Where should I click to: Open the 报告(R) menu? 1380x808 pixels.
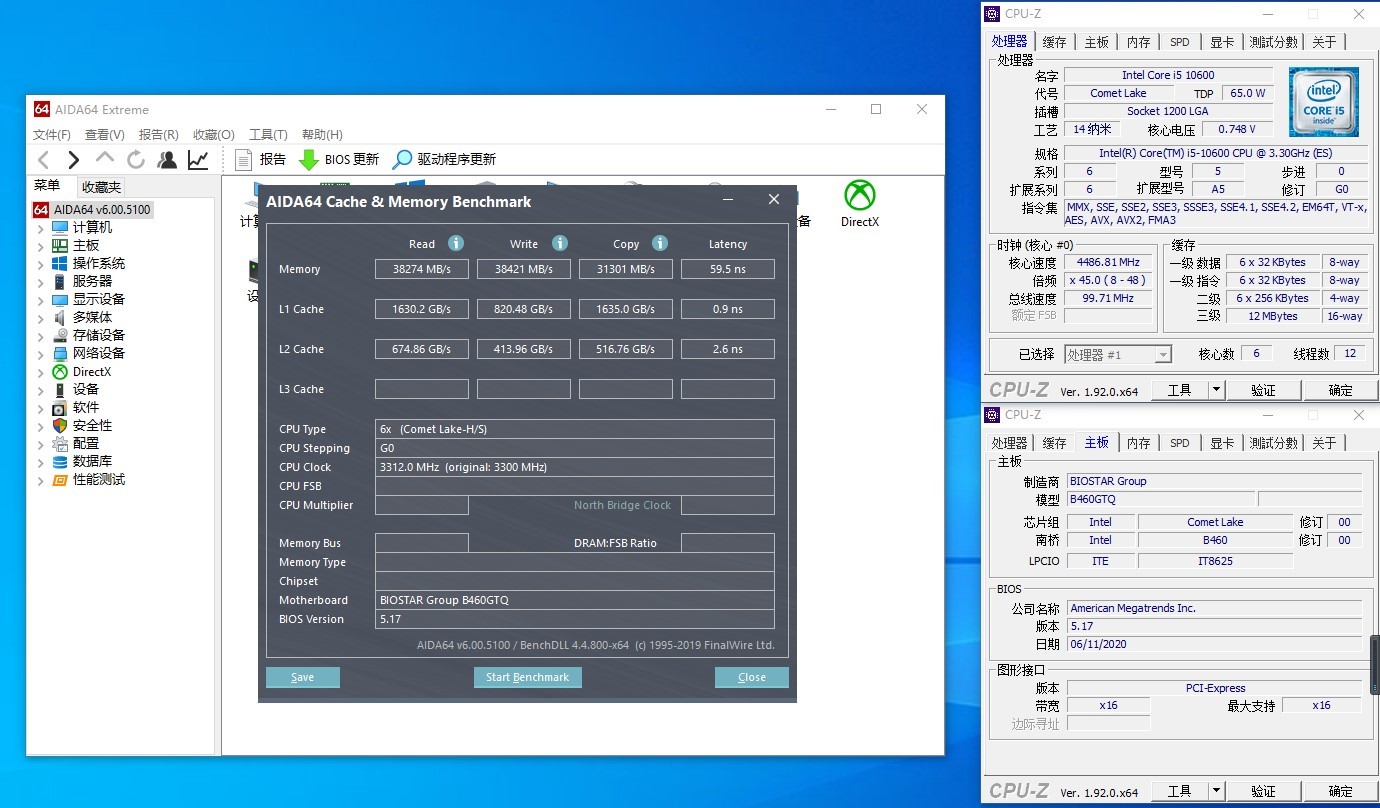click(x=159, y=134)
